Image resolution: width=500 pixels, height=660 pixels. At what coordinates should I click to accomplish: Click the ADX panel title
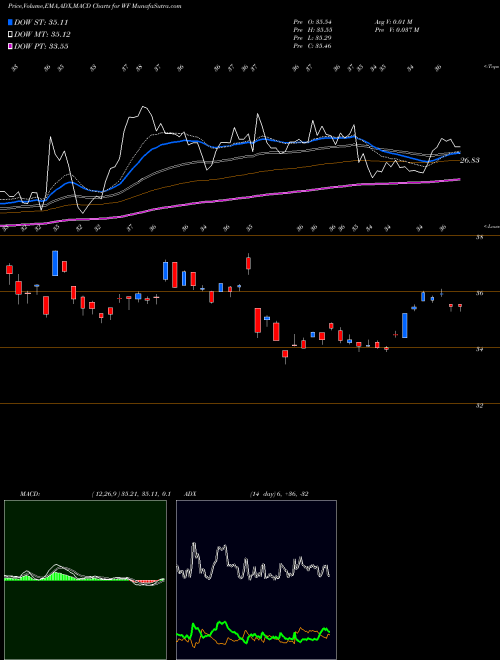[x=190, y=494]
